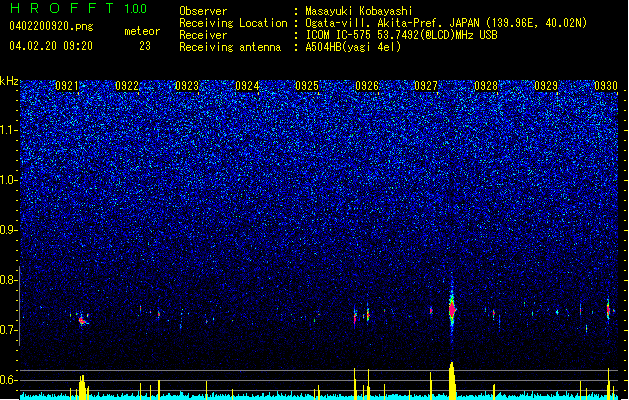This screenshot has width=629, height=400.
Task: Click the kHz axis unit label
Action: click(x=9, y=81)
